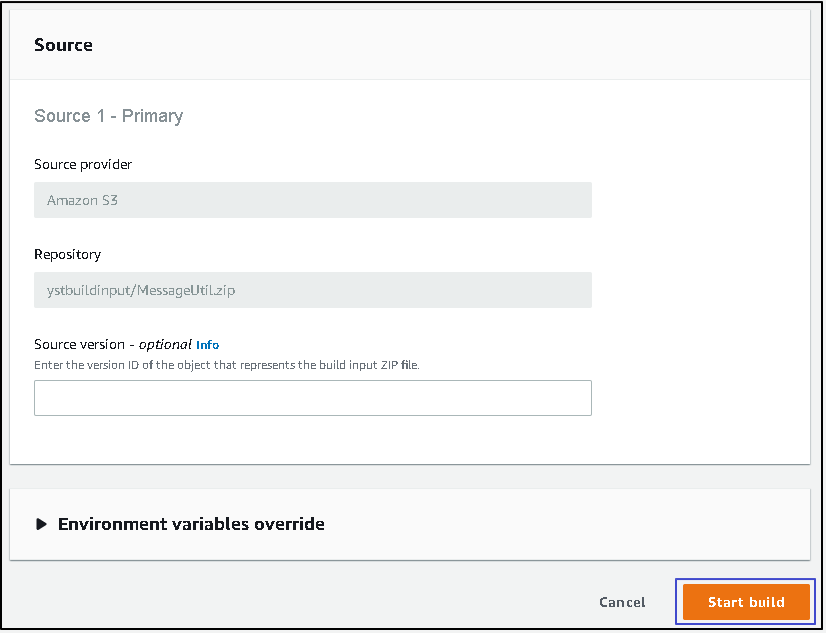The width and height of the screenshot is (826, 633).
Task: Focus the Source version input box
Action: (x=312, y=398)
